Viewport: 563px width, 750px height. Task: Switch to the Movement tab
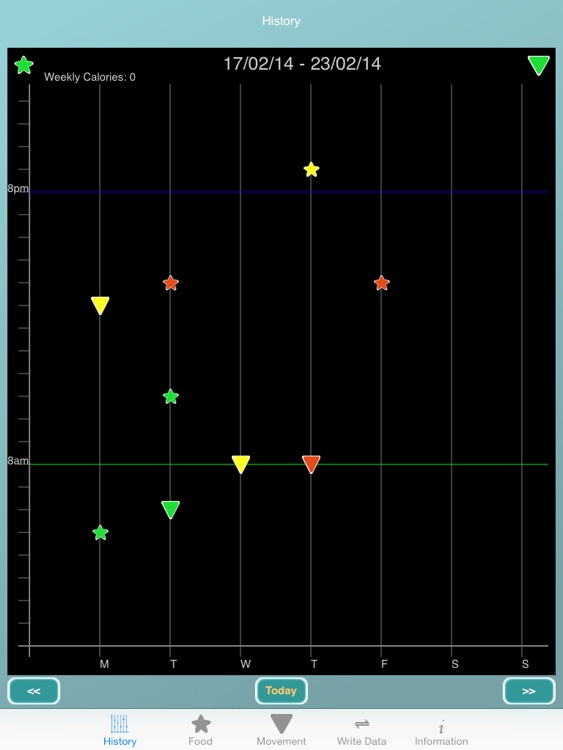[281, 730]
